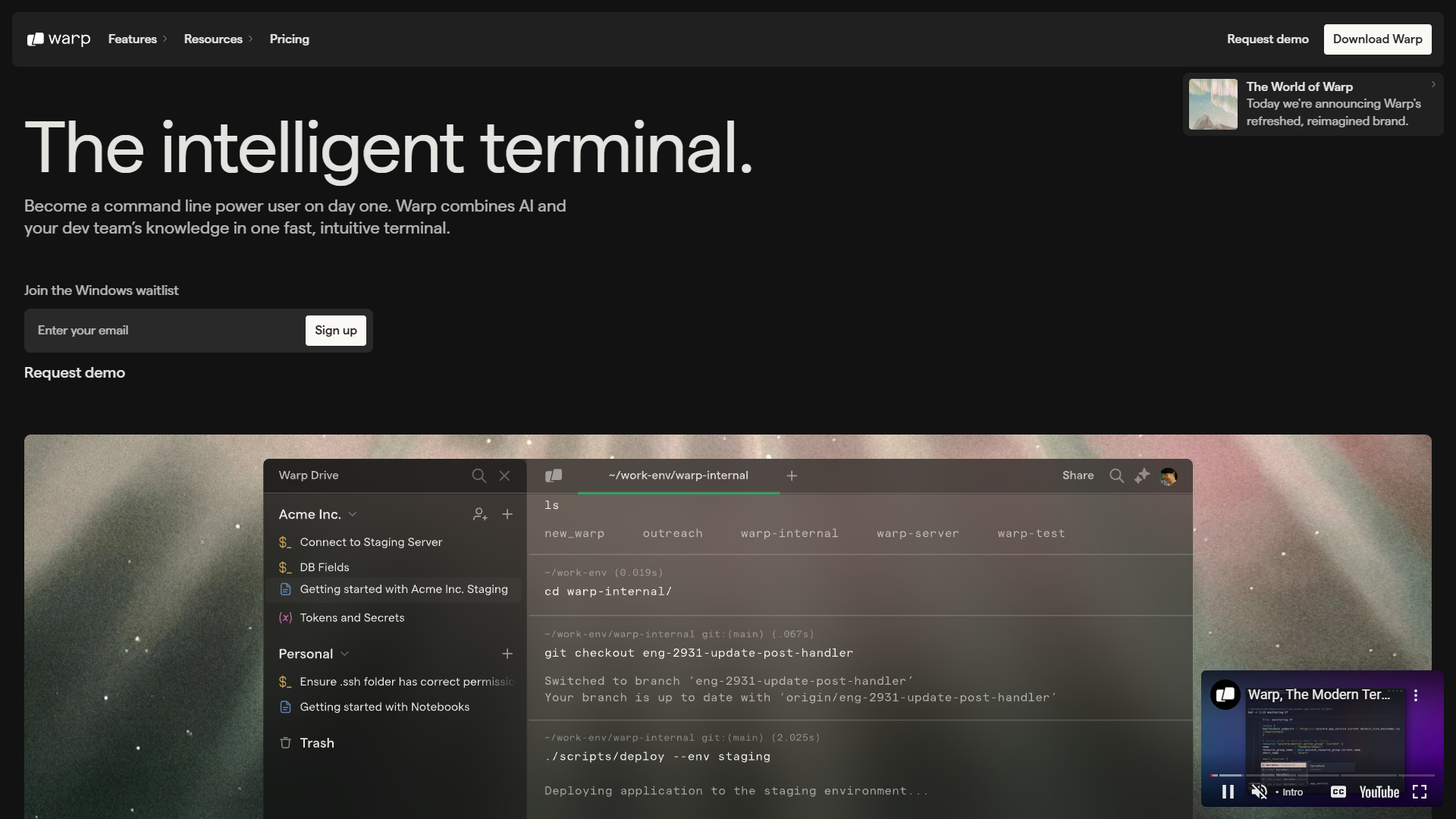Collapse the Personal section chevron

(x=345, y=654)
